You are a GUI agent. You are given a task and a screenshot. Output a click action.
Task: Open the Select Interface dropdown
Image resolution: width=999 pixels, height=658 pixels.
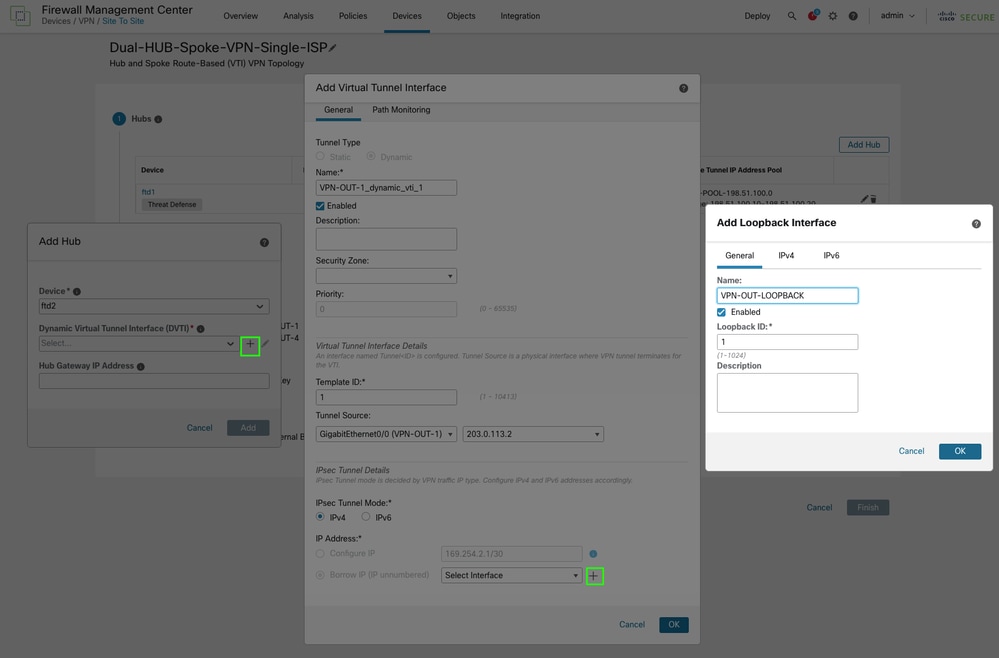click(x=511, y=576)
